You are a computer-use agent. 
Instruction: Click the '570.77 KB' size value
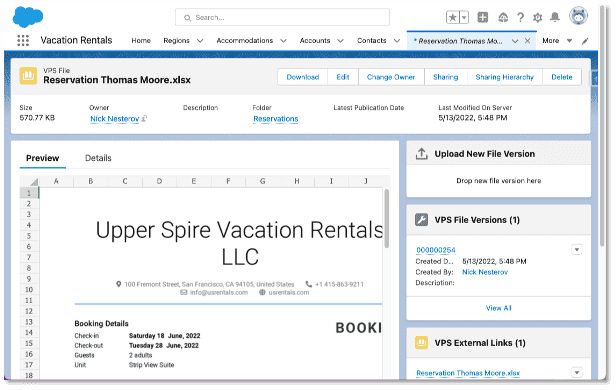click(37, 118)
